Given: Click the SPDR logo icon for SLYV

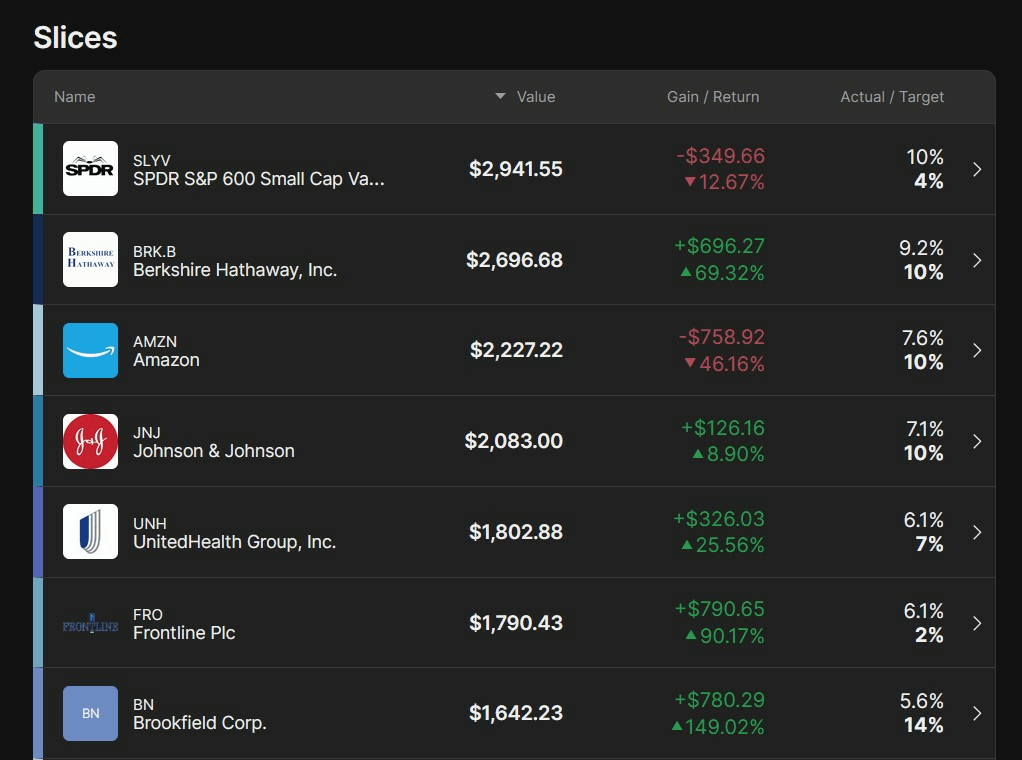Looking at the screenshot, I should [x=91, y=169].
